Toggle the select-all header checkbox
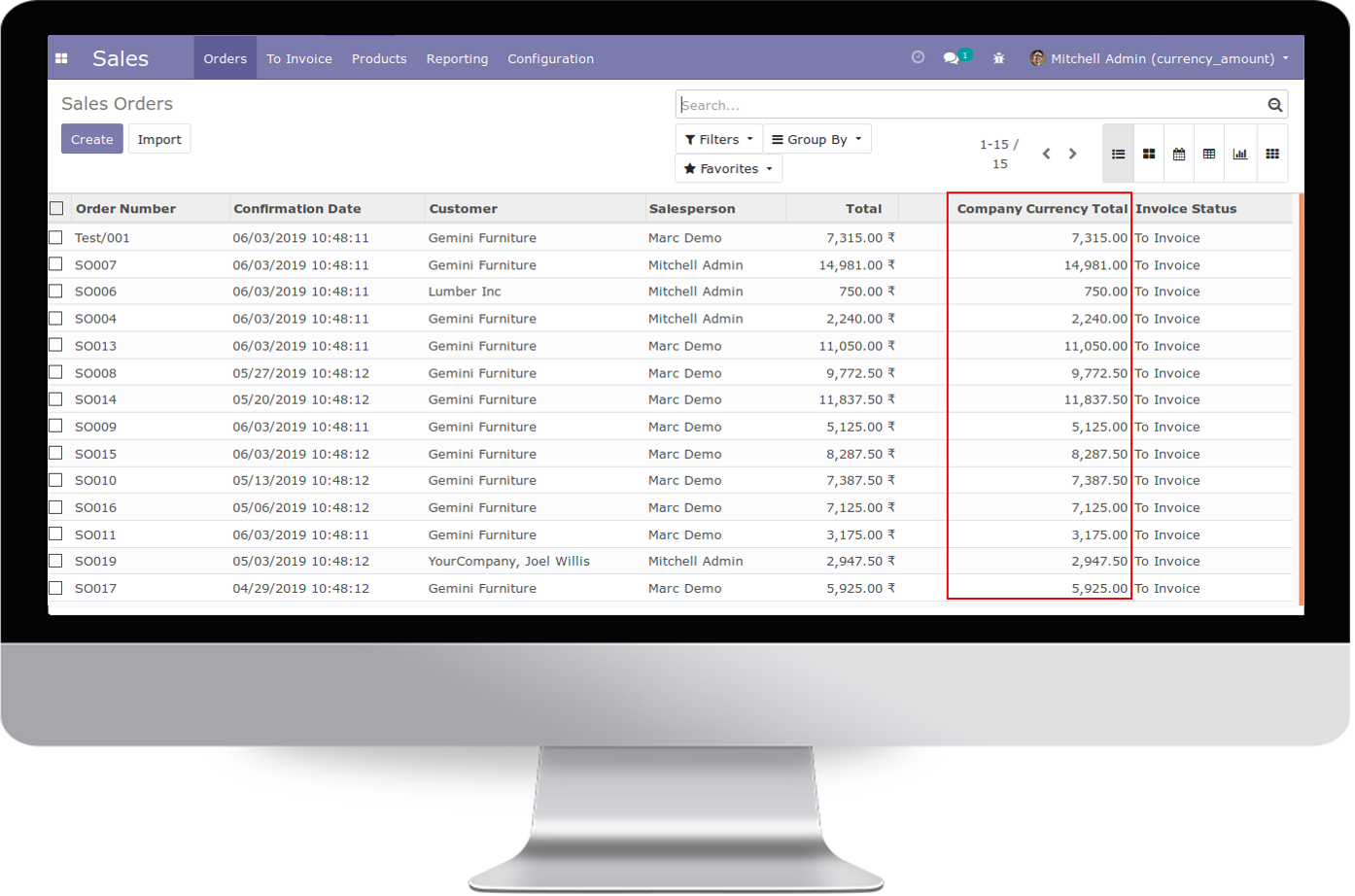 tap(56, 208)
